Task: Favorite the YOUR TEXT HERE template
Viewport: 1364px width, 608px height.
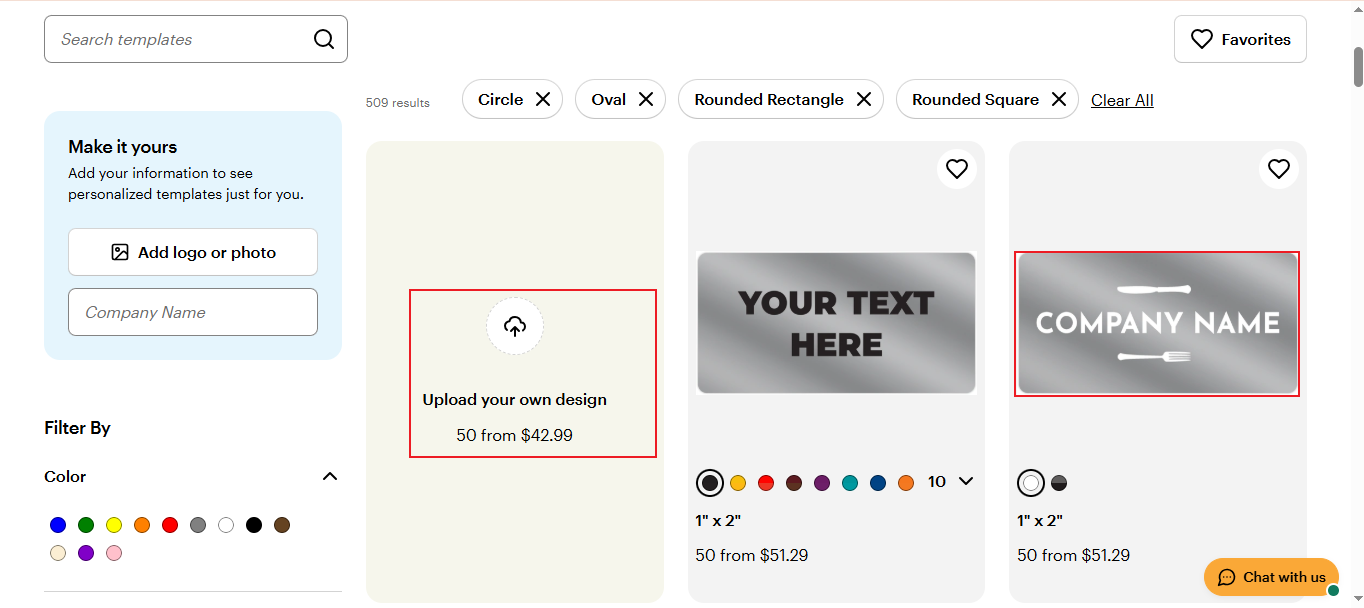Action: 957,169
